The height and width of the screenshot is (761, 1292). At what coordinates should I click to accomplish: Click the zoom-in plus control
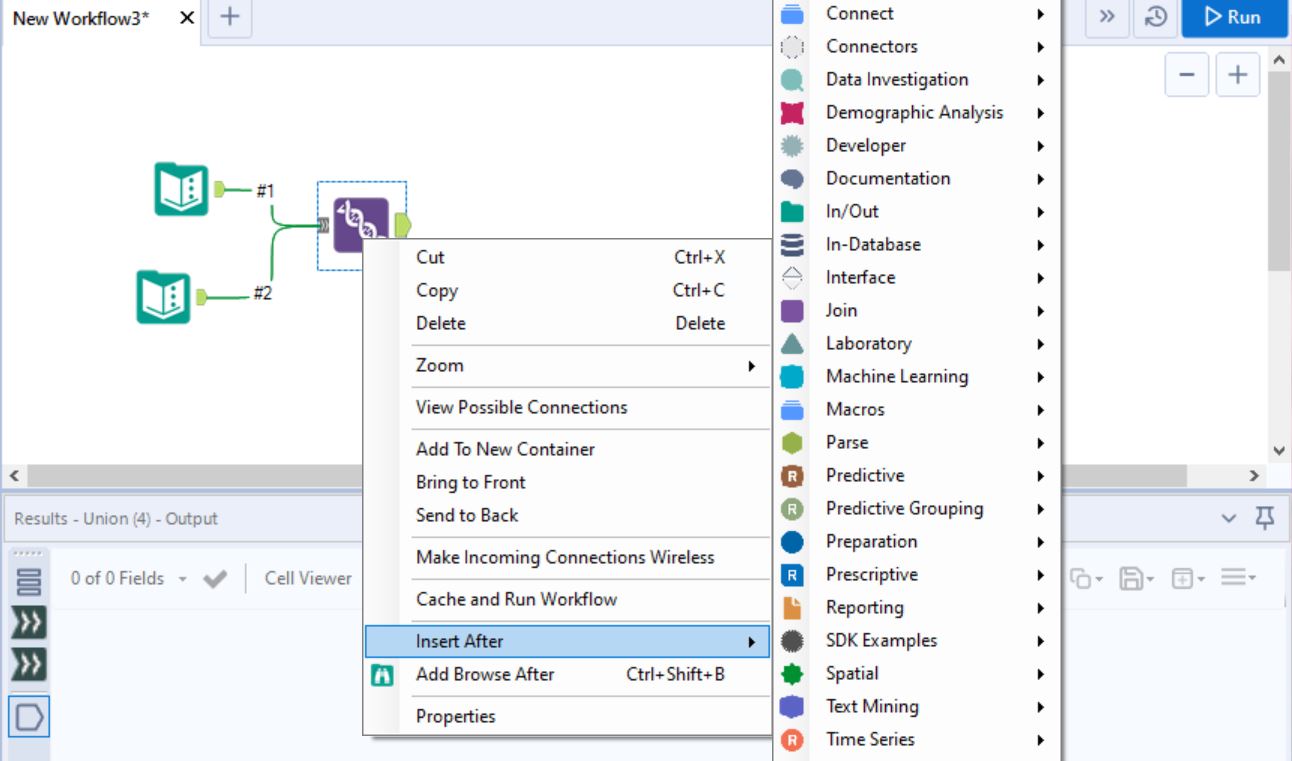(1237, 74)
